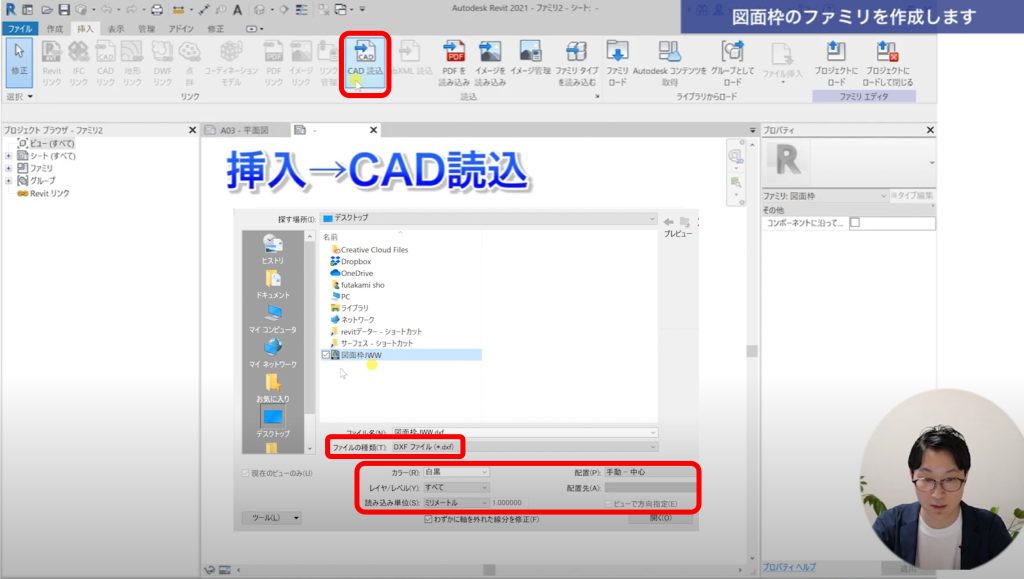The image size is (1024, 579).
Task: Open the カラー (Color) dropdown
Action: 456,471
